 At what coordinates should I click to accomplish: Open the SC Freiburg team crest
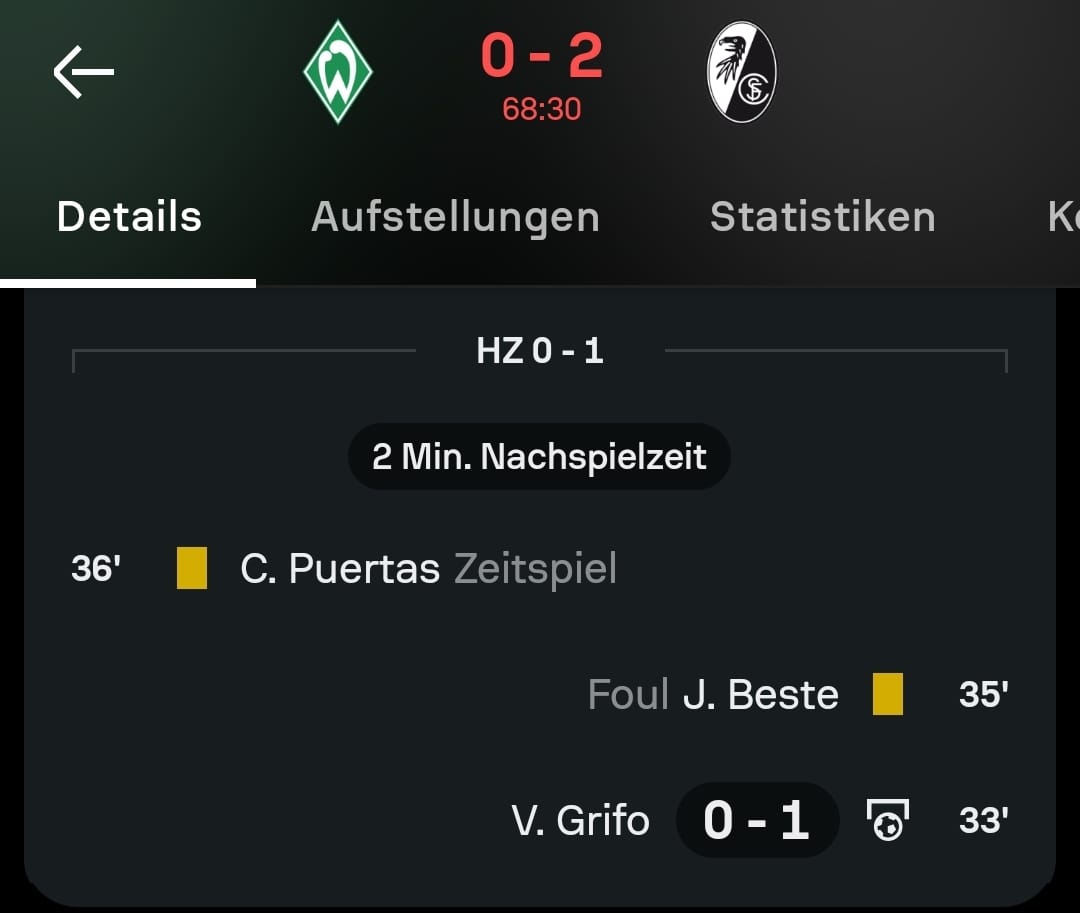pyautogui.click(x=741, y=72)
